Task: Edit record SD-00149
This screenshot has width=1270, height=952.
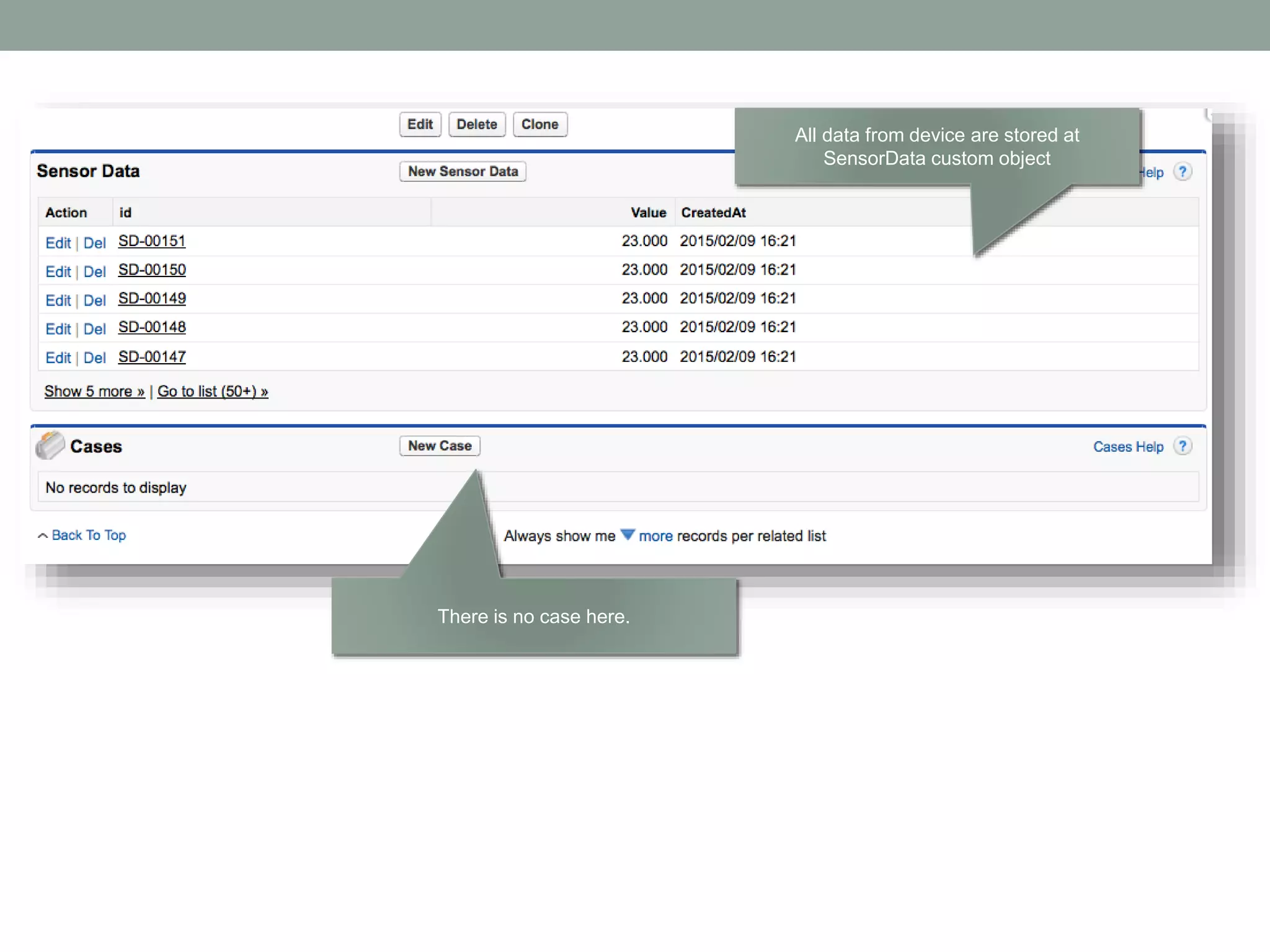Action: coord(58,301)
